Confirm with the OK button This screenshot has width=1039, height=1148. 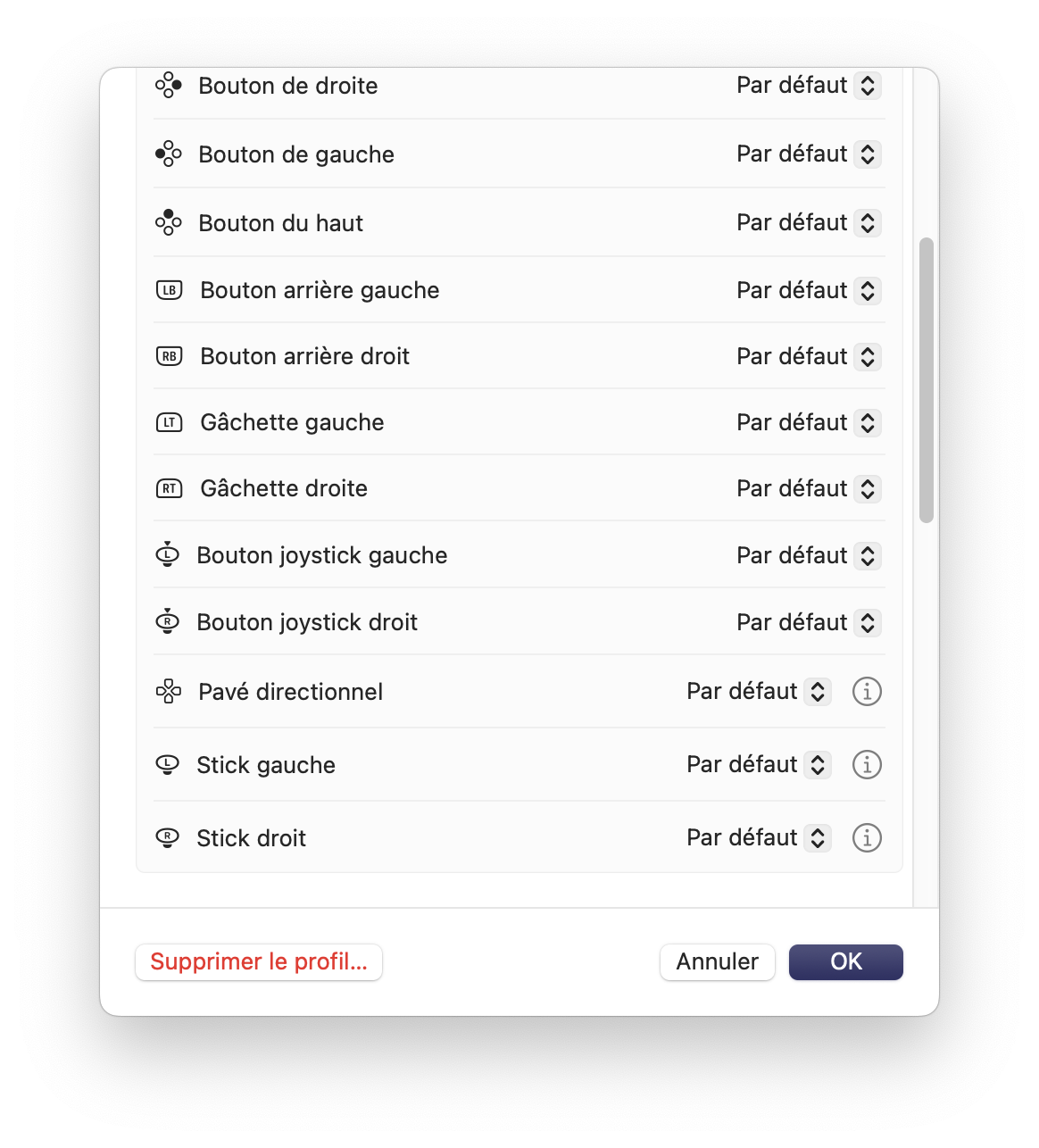point(846,962)
